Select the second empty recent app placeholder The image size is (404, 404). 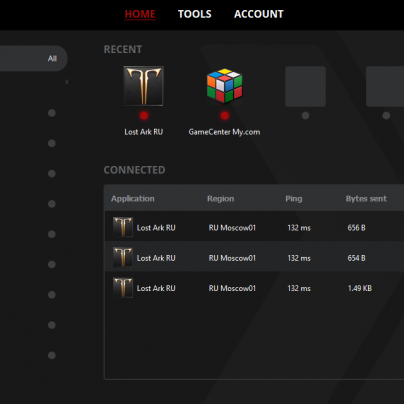coord(385,86)
